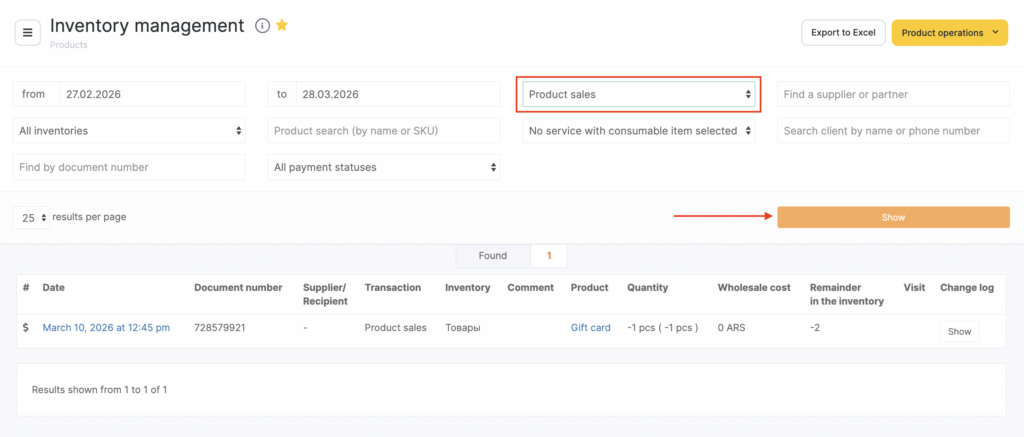Screen dimensions: 1024x437
Task: Open the March 10, 2026 date link
Action: [x=106, y=328]
